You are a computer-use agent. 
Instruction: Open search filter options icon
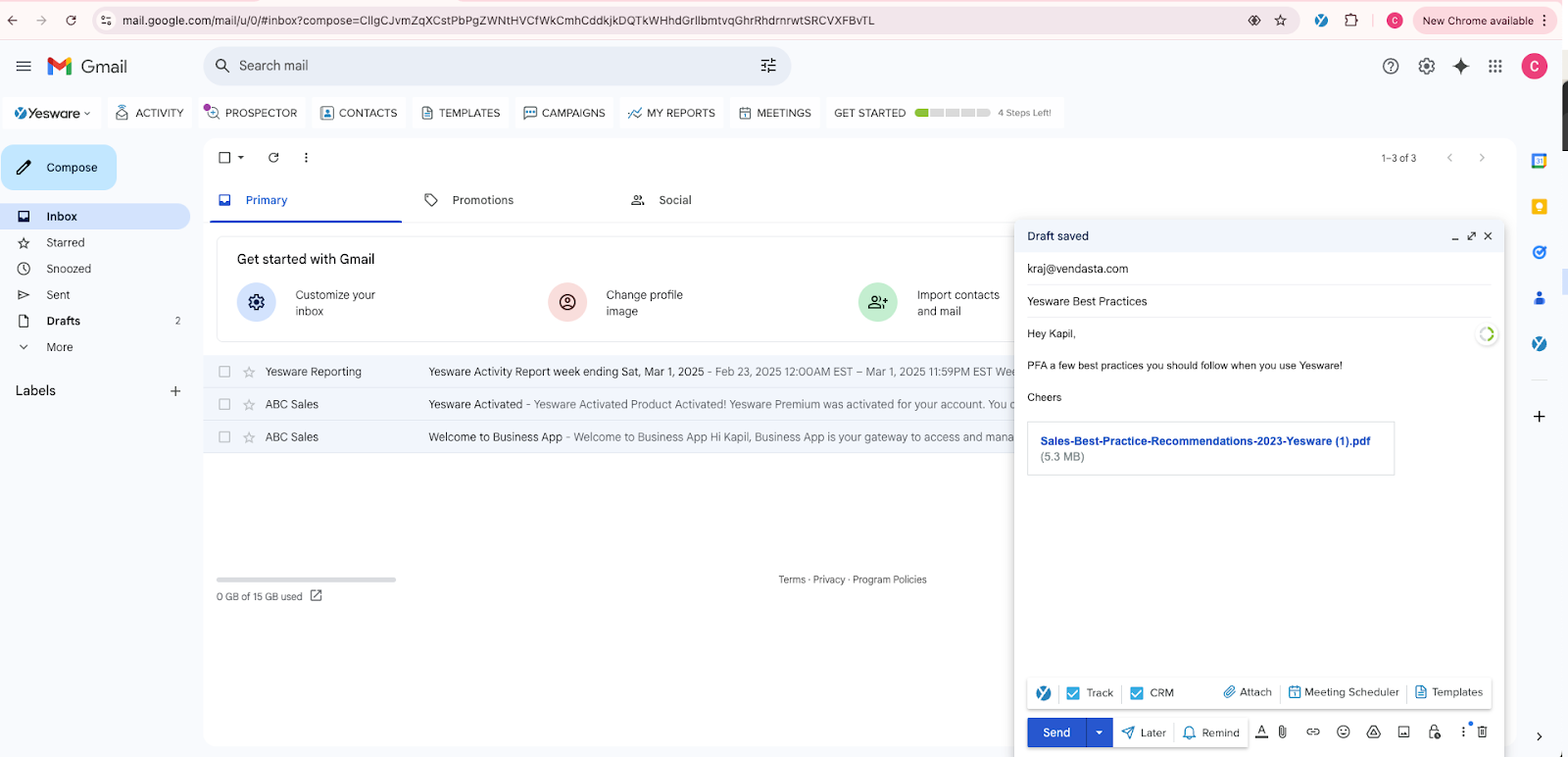tap(768, 66)
